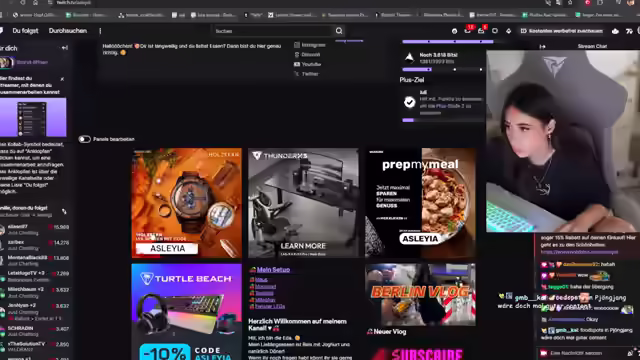
Task: Open whispers speech bubble icon
Action: pyautogui.click(x=495, y=31)
